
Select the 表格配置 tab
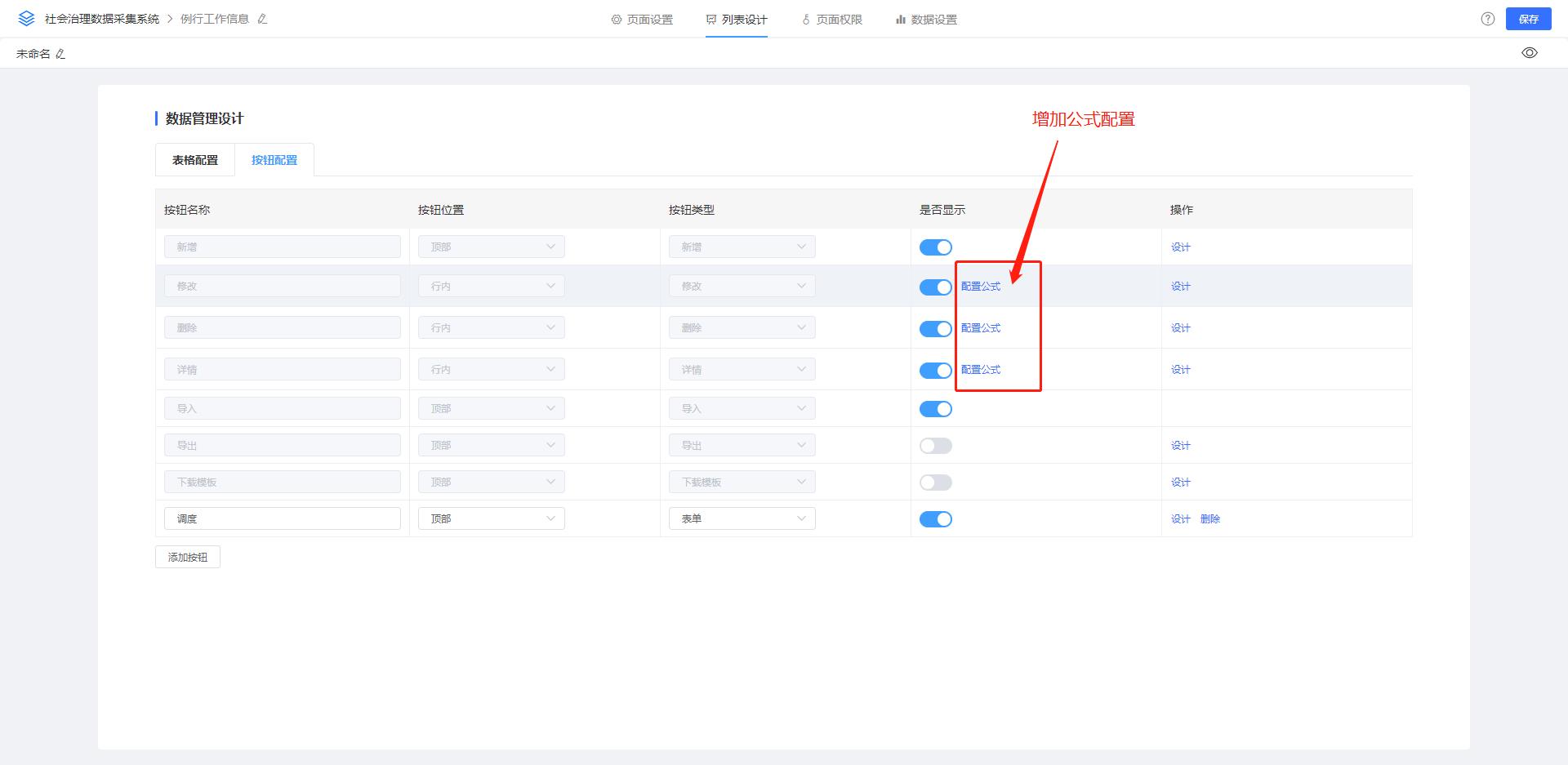[x=195, y=160]
